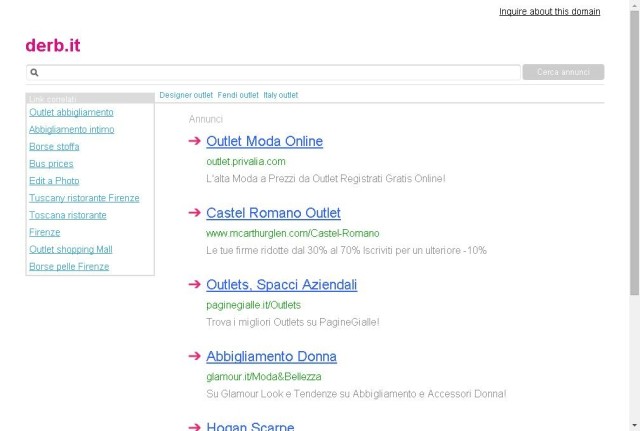Select the Italy outlet tab link

(x=280, y=95)
